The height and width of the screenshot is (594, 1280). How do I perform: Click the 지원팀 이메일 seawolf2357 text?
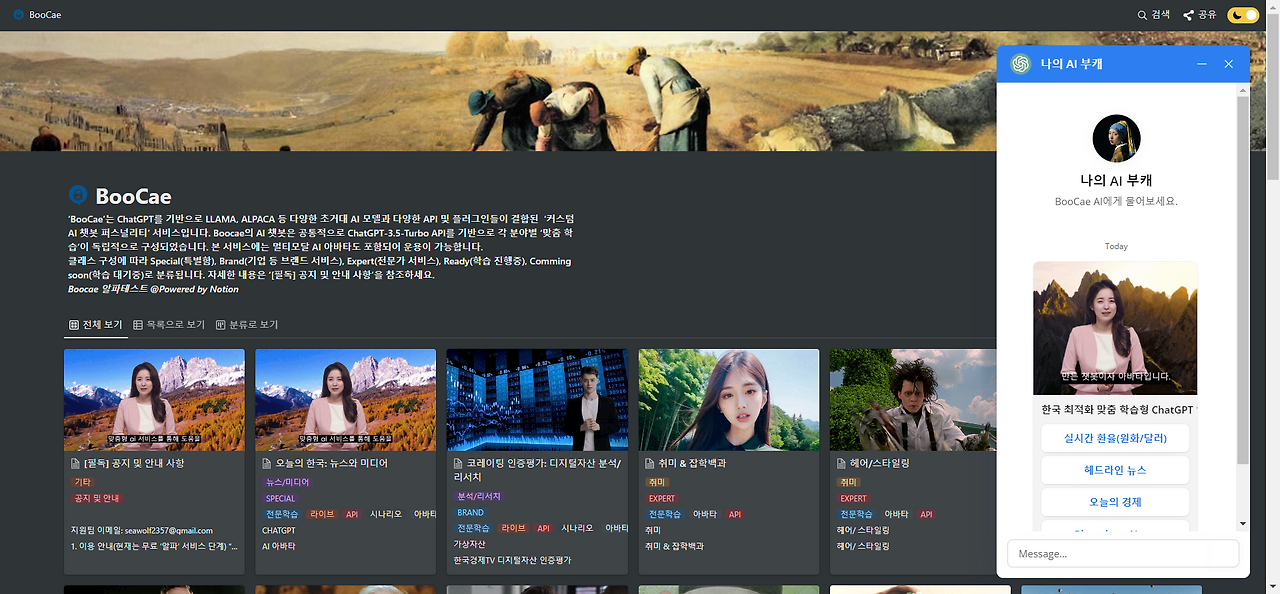142,530
